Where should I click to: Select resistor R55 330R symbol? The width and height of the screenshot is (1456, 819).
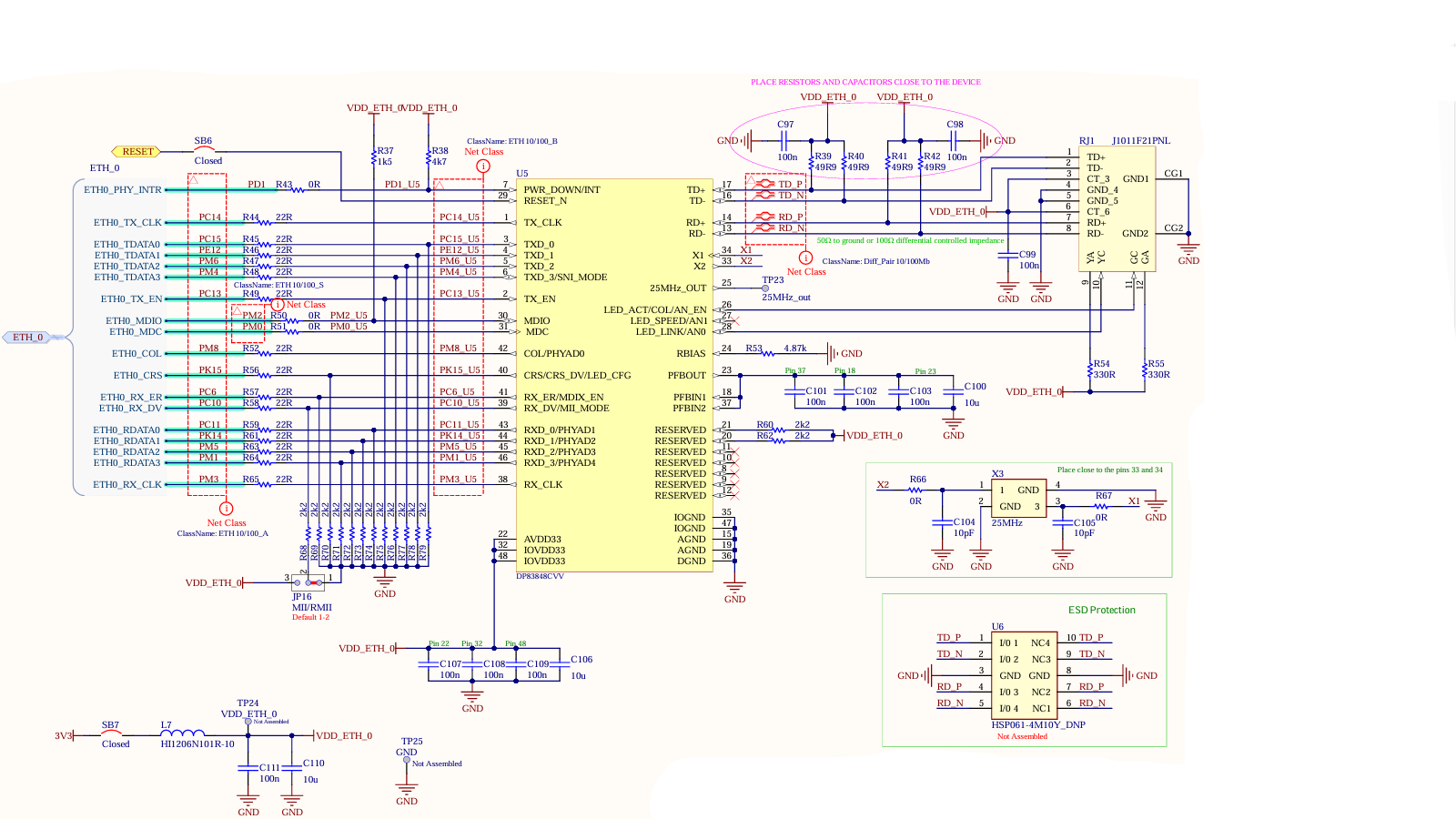pyautogui.click(x=1145, y=369)
